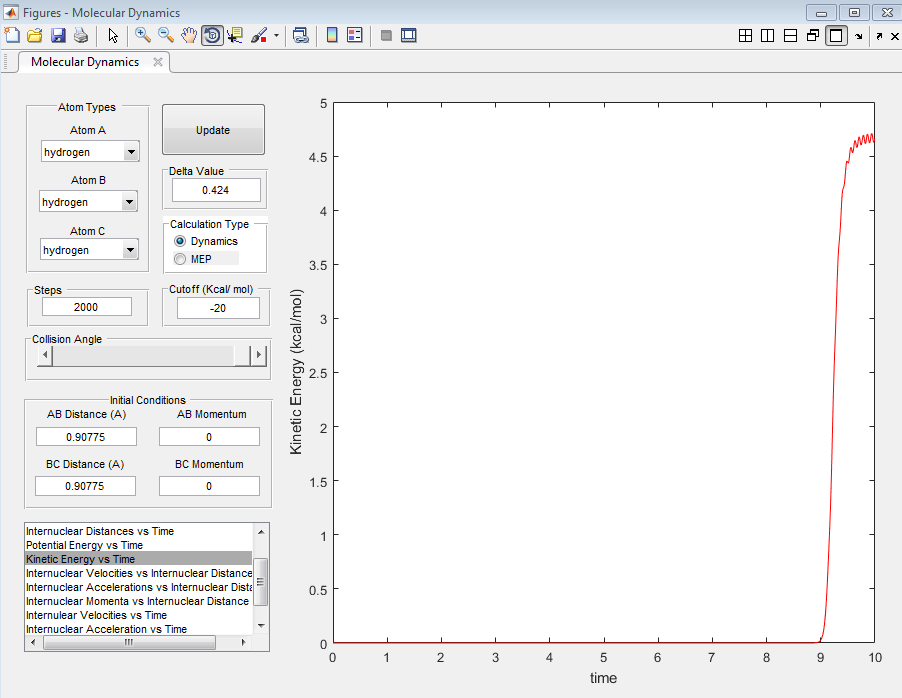
Task: Insert a colorbar from the toolbar
Action: coord(333,35)
